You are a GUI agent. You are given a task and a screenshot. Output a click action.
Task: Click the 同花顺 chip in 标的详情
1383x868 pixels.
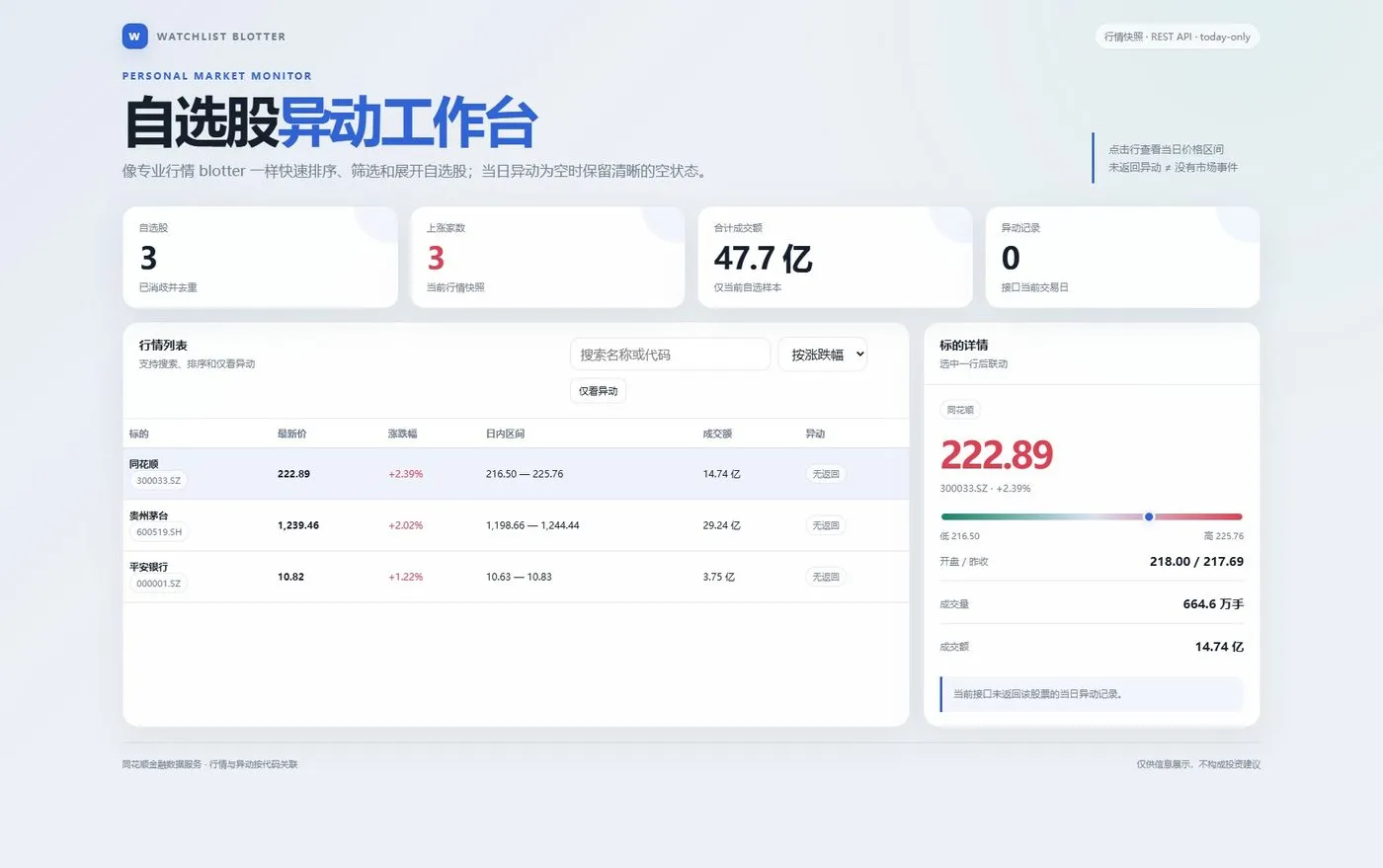click(960, 410)
